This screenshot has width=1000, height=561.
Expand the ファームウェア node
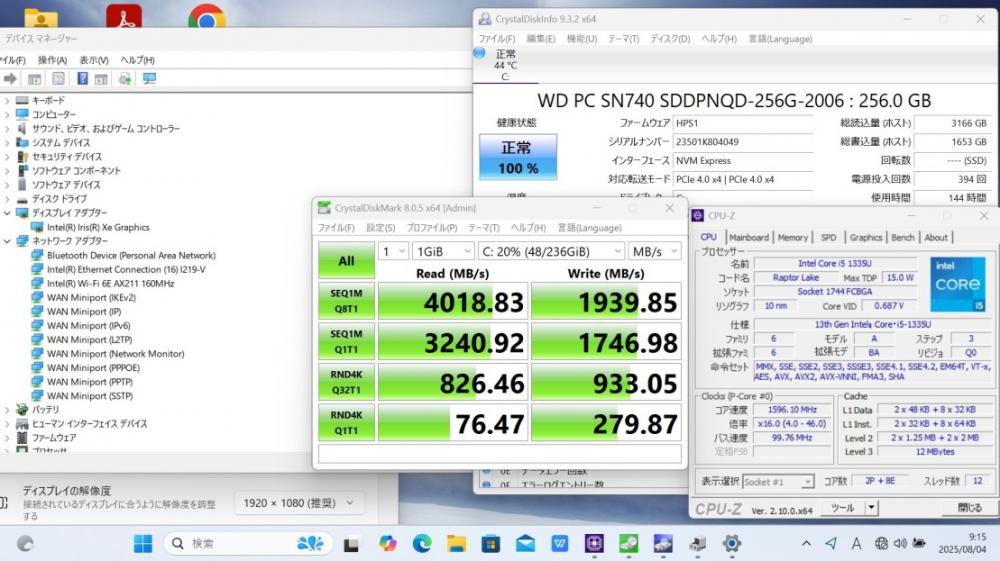point(7,437)
